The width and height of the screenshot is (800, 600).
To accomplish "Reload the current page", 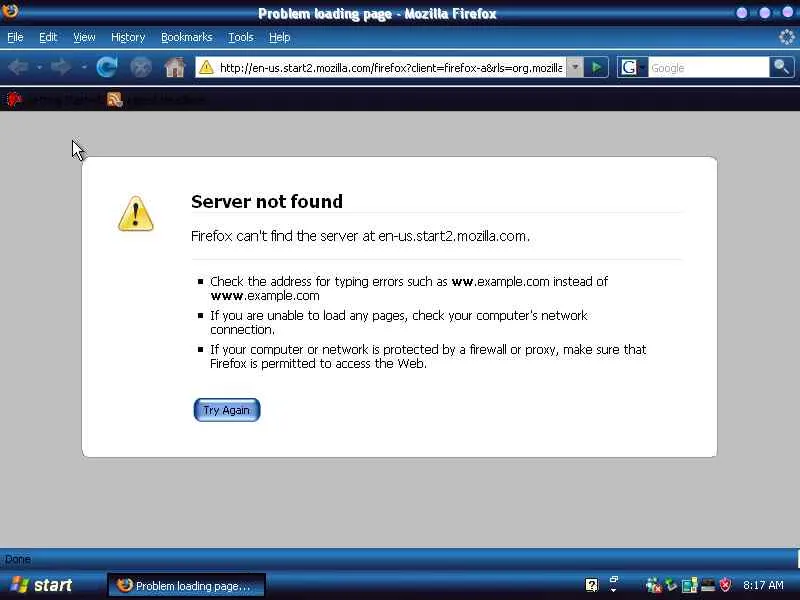I will 107,67.
